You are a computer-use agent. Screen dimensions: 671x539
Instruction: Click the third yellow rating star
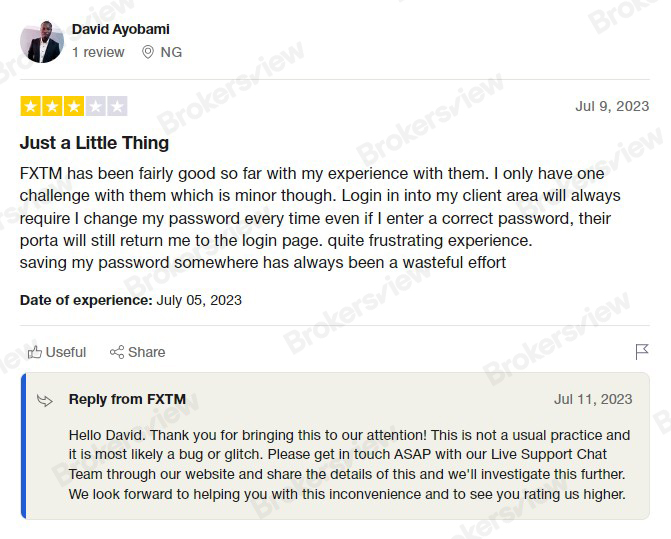tap(74, 106)
